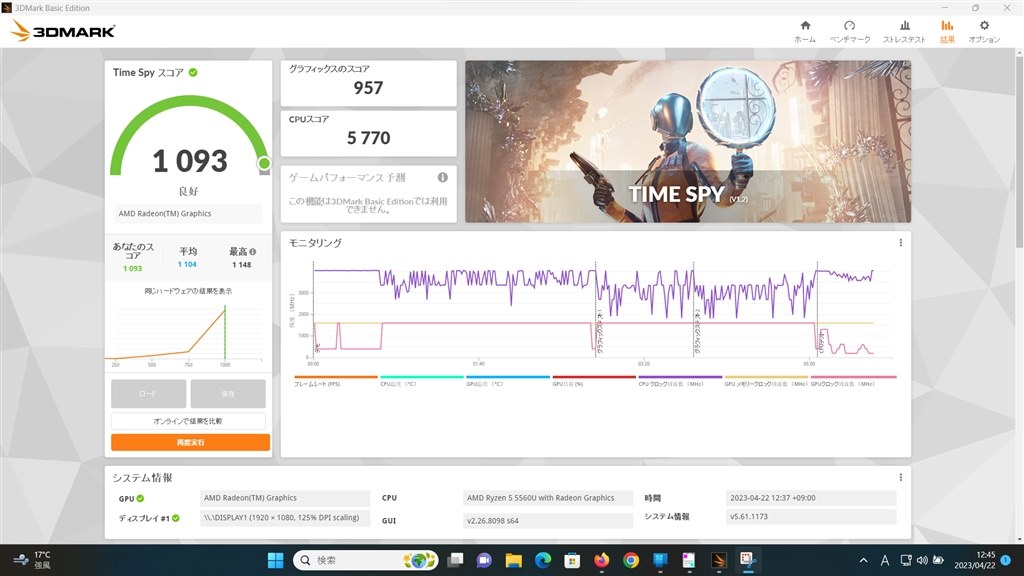Click the Time Spy score 1 093
Screen dimensions: 1024x576
190,161
